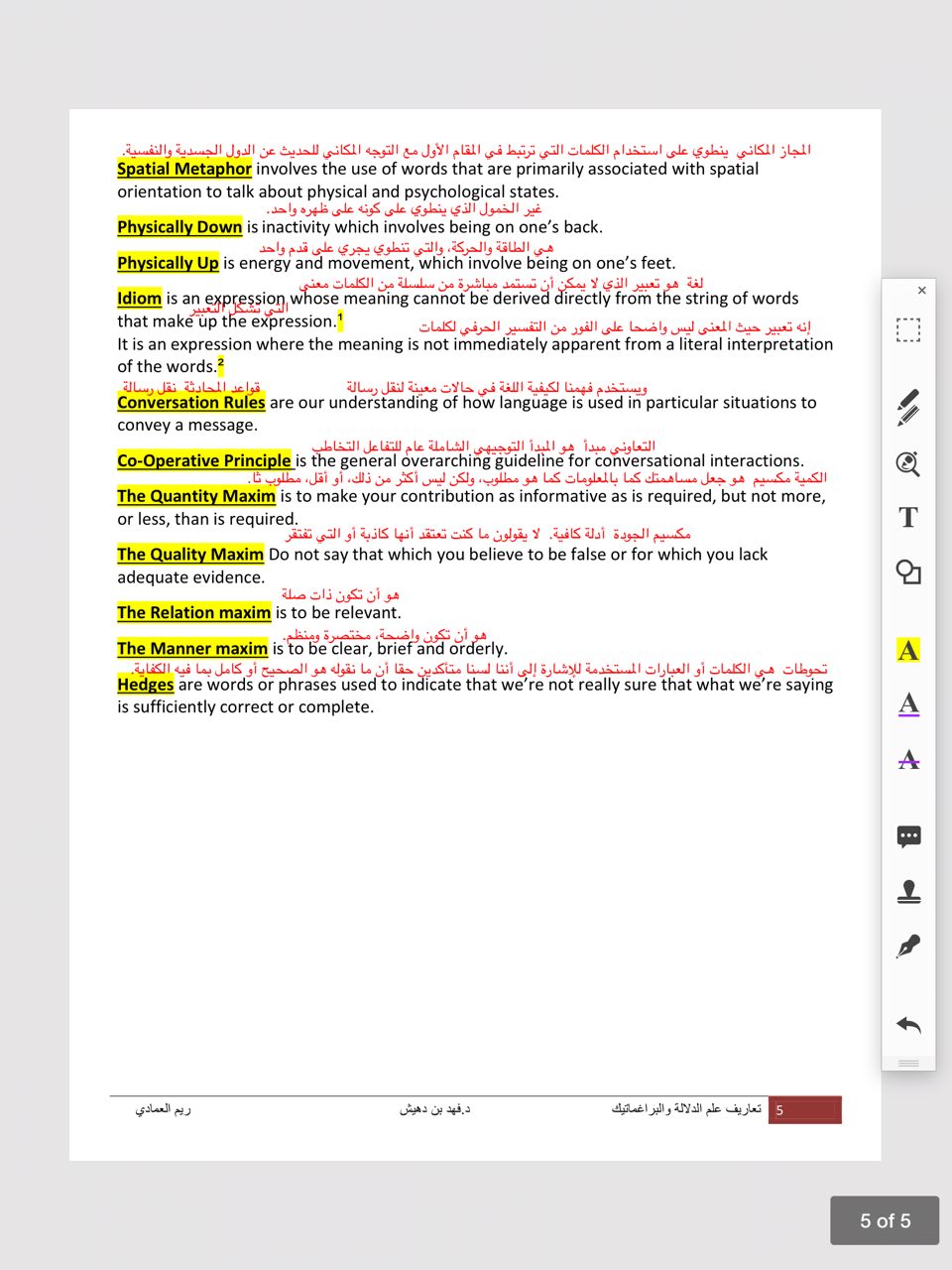Tap footnote marker 2 after "of the words."

220,364
